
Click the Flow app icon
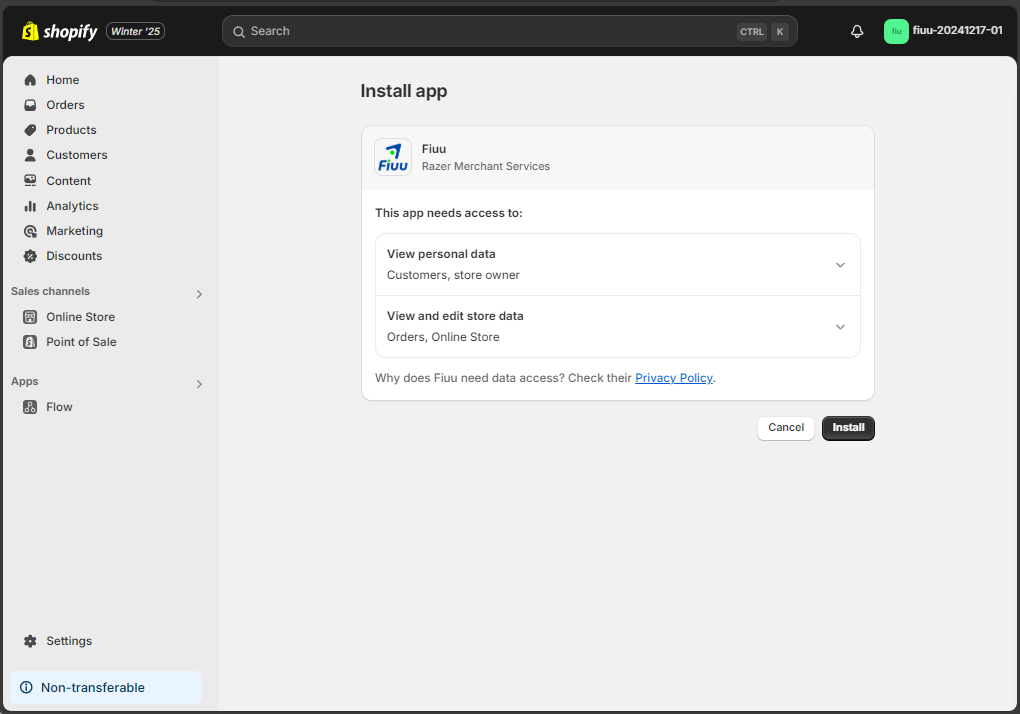pos(30,407)
